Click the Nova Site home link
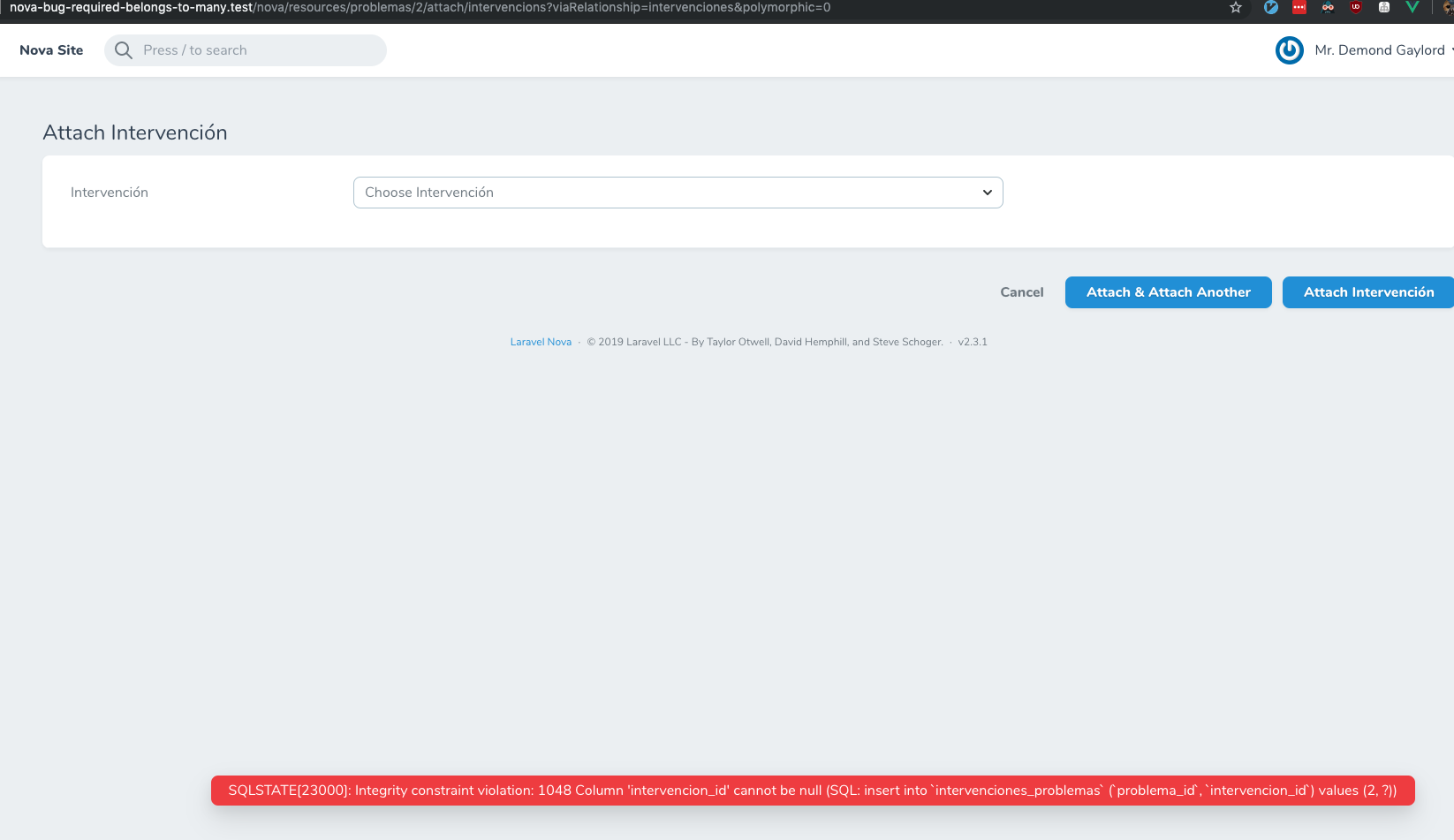The height and width of the screenshot is (840, 1454). [x=50, y=49]
